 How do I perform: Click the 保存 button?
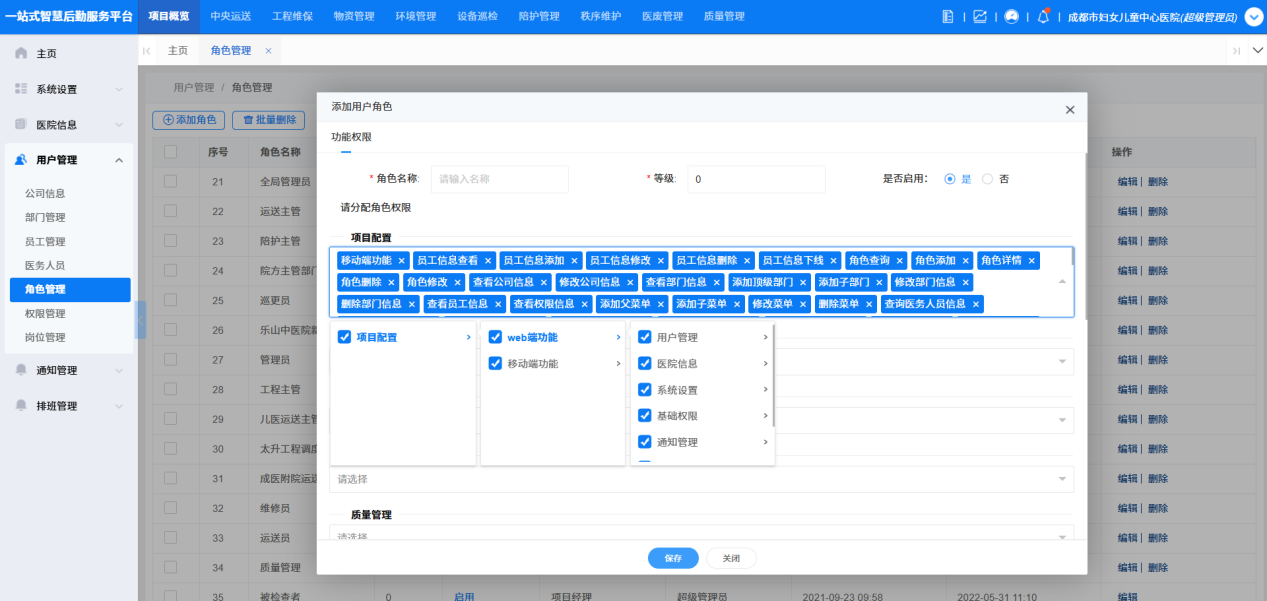(x=673, y=558)
